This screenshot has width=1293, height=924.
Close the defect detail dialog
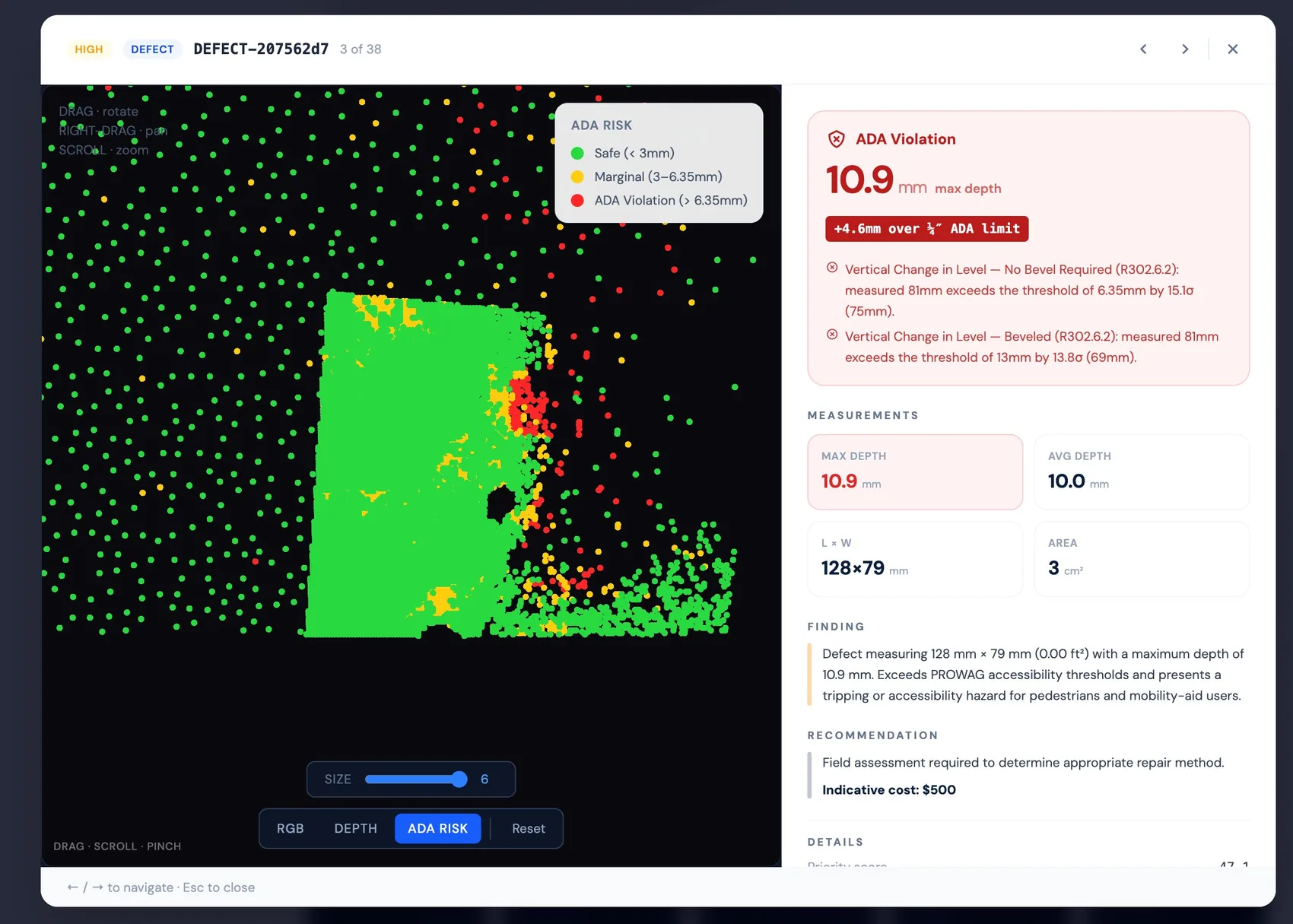(x=1233, y=49)
